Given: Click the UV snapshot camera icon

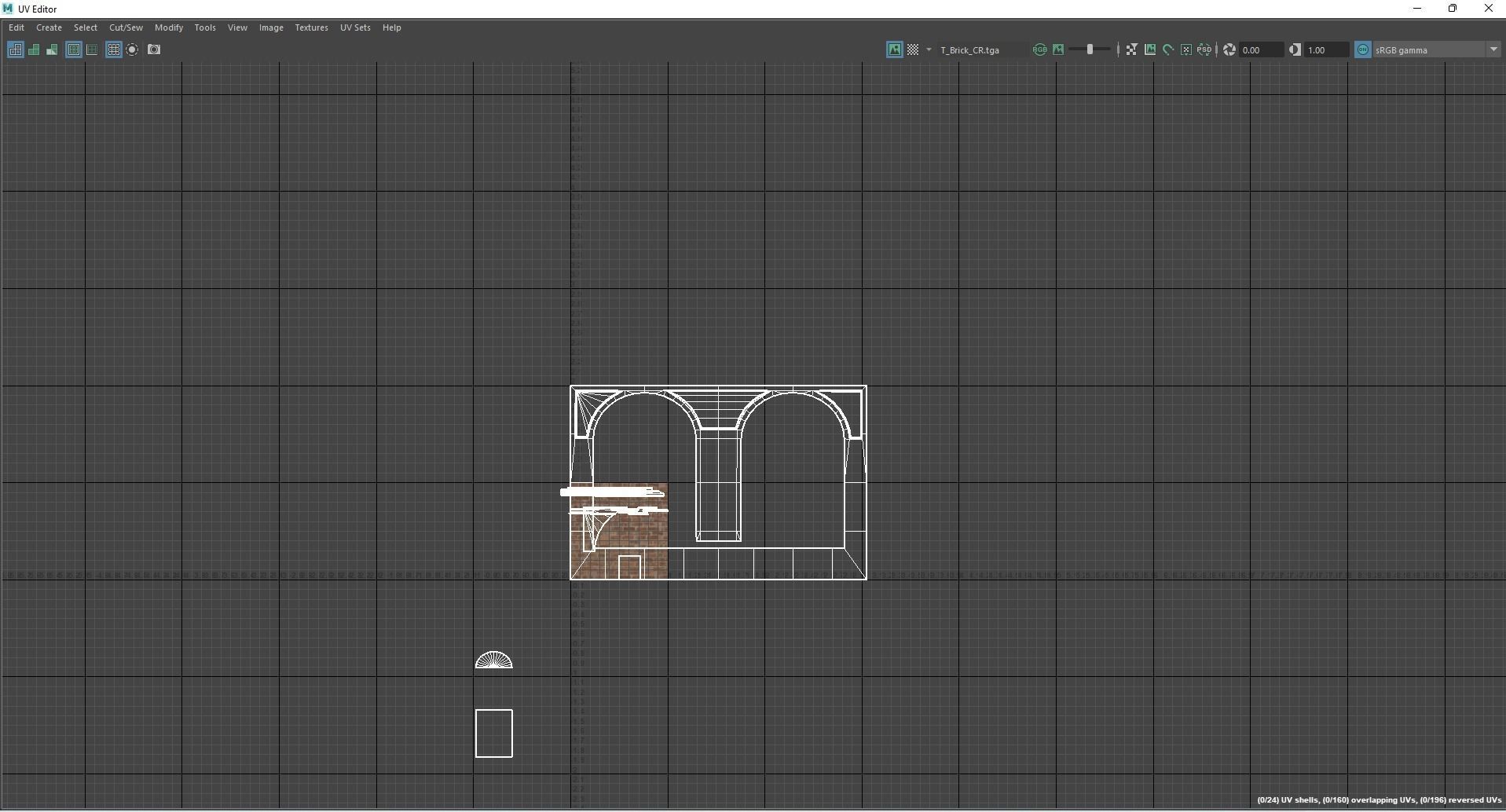Looking at the screenshot, I should tap(154, 49).
